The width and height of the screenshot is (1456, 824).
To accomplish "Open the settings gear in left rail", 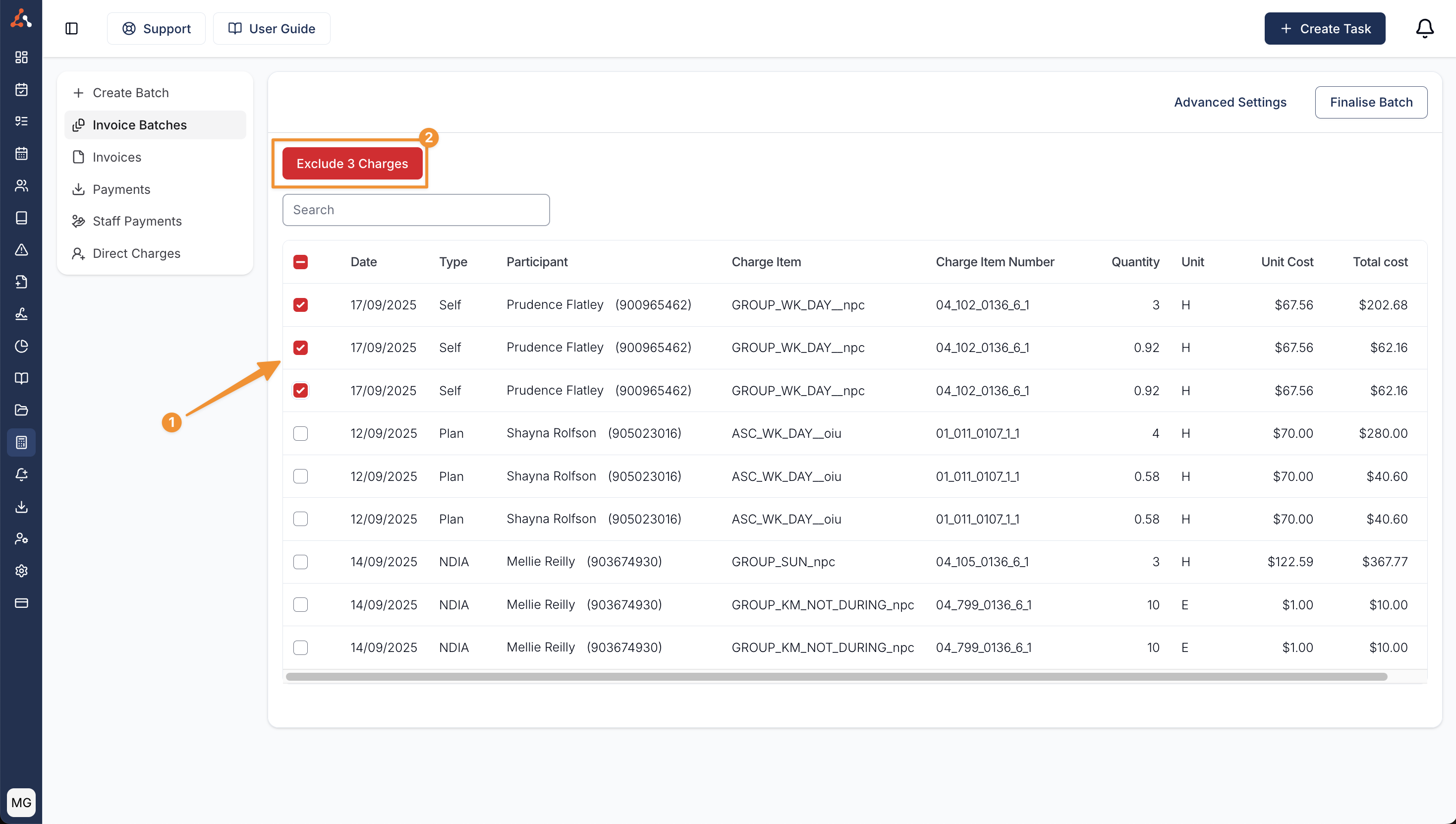I will click(21, 571).
